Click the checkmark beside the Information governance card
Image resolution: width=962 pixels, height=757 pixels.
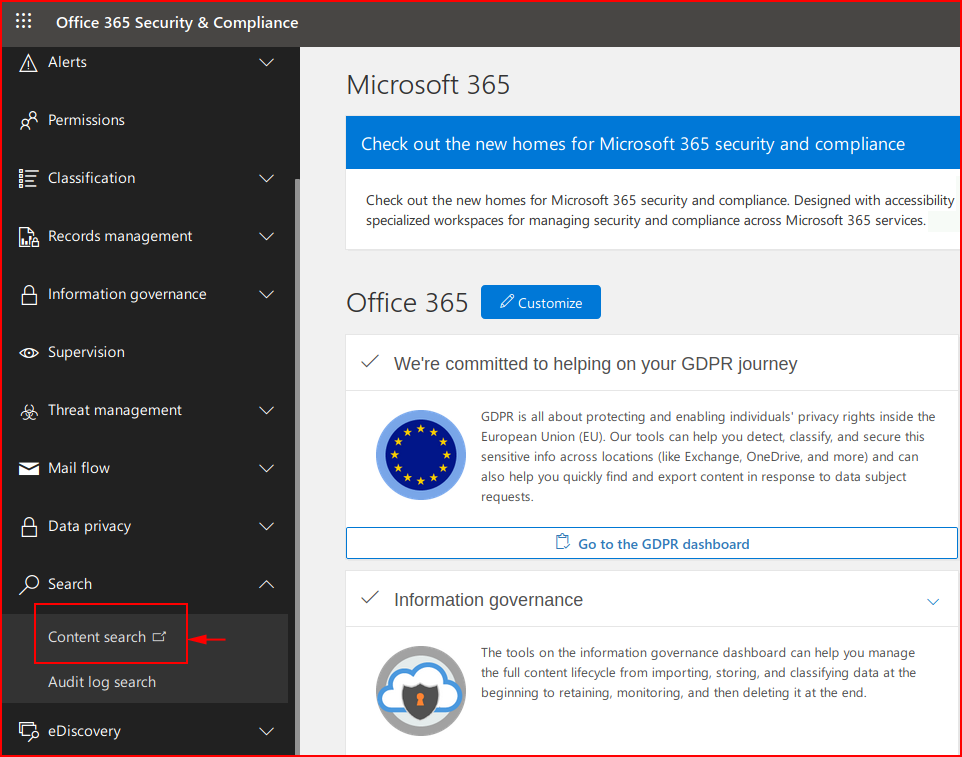point(370,598)
